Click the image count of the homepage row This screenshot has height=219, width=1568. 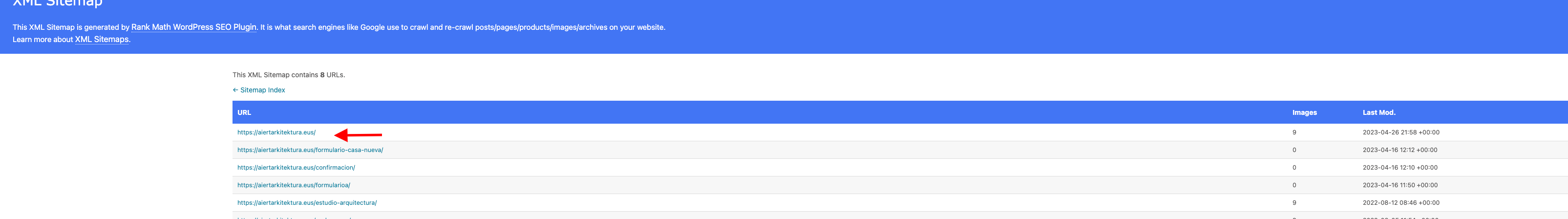[x=1294, y=132]
